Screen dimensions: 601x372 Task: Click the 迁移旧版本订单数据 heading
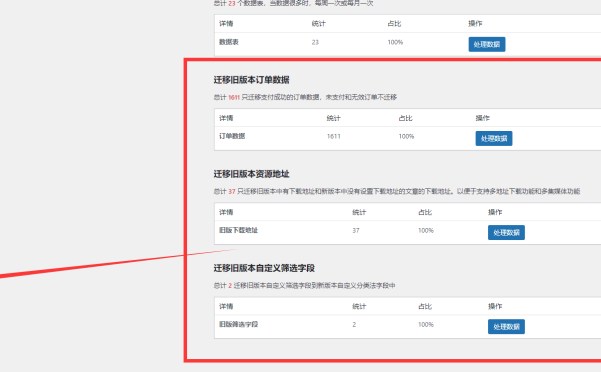pos(251,80)
